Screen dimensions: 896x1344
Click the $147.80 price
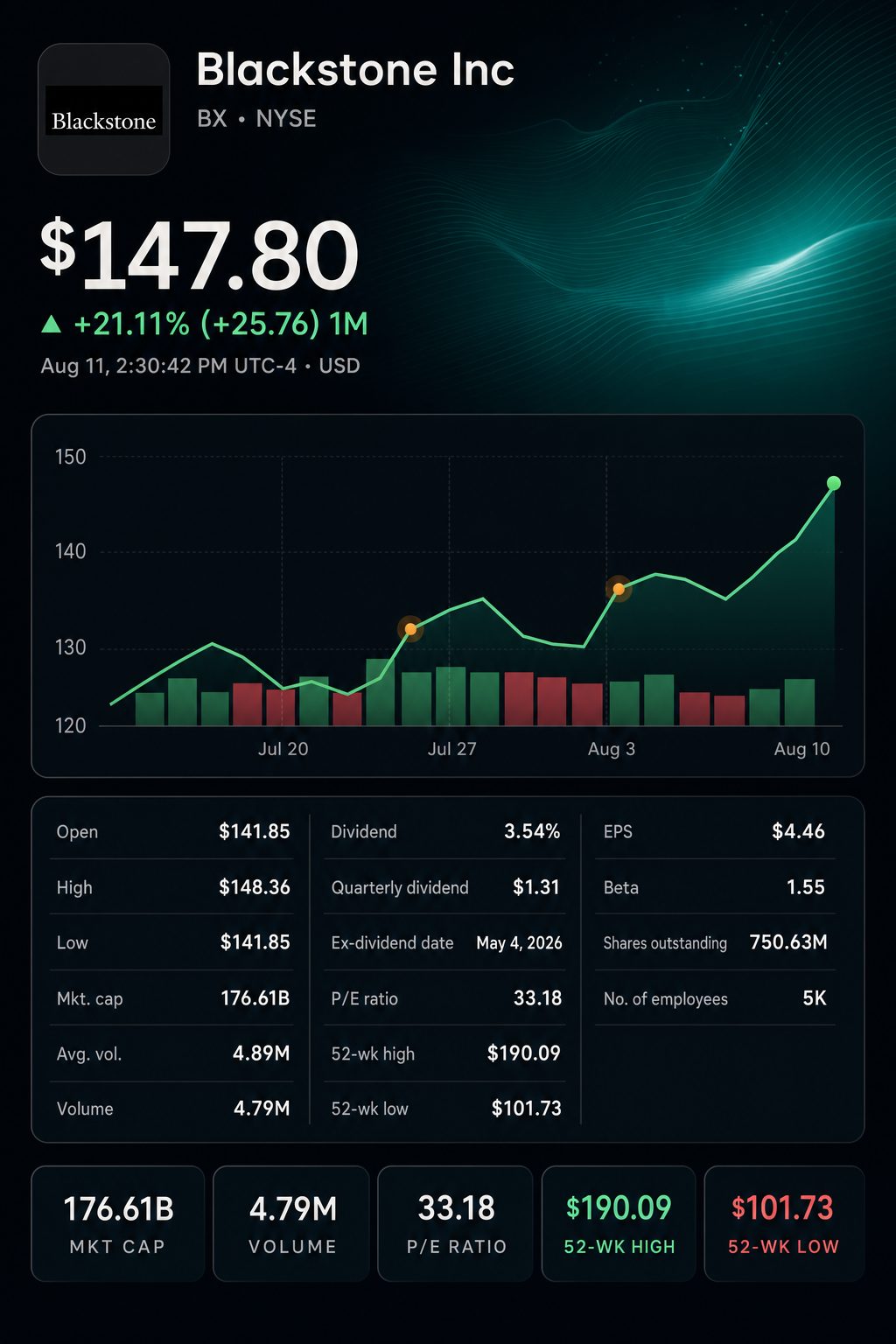pyautogui.click(x=199, y=255)
